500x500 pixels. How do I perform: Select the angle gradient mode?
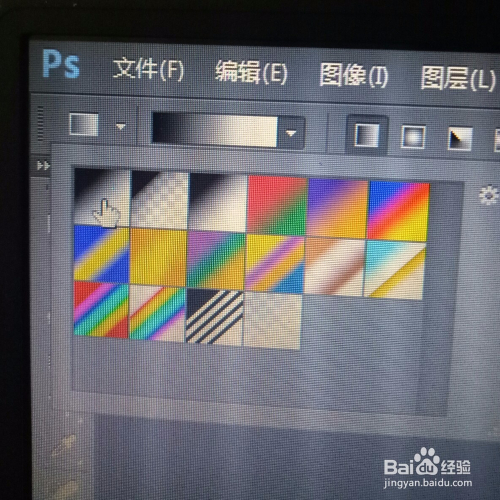[460, 138]
